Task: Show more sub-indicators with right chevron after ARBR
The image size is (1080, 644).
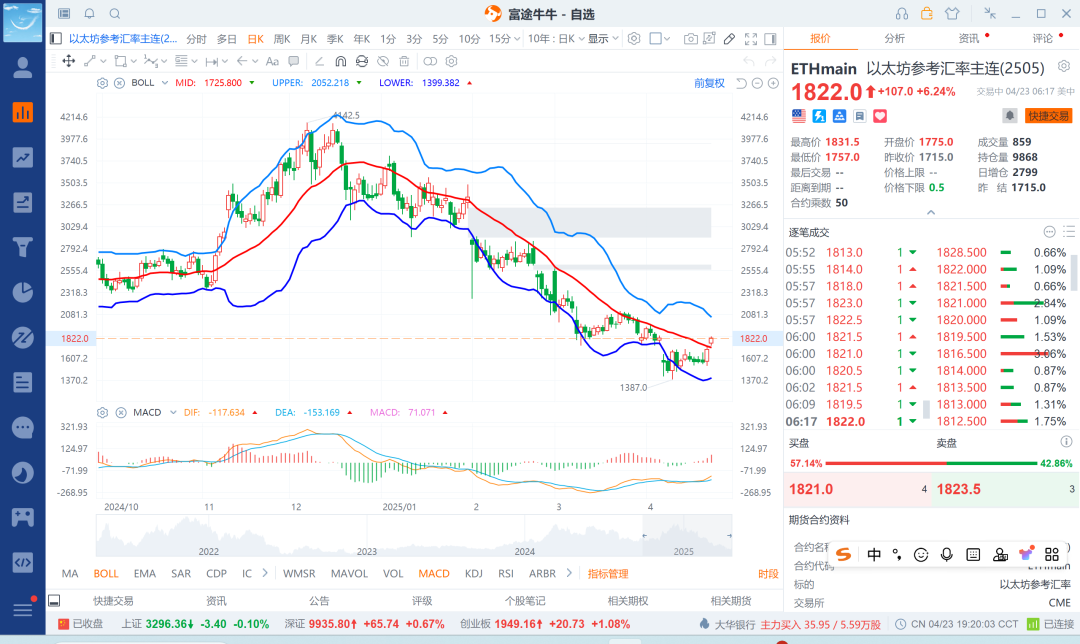Action: (x=569, y=573)
